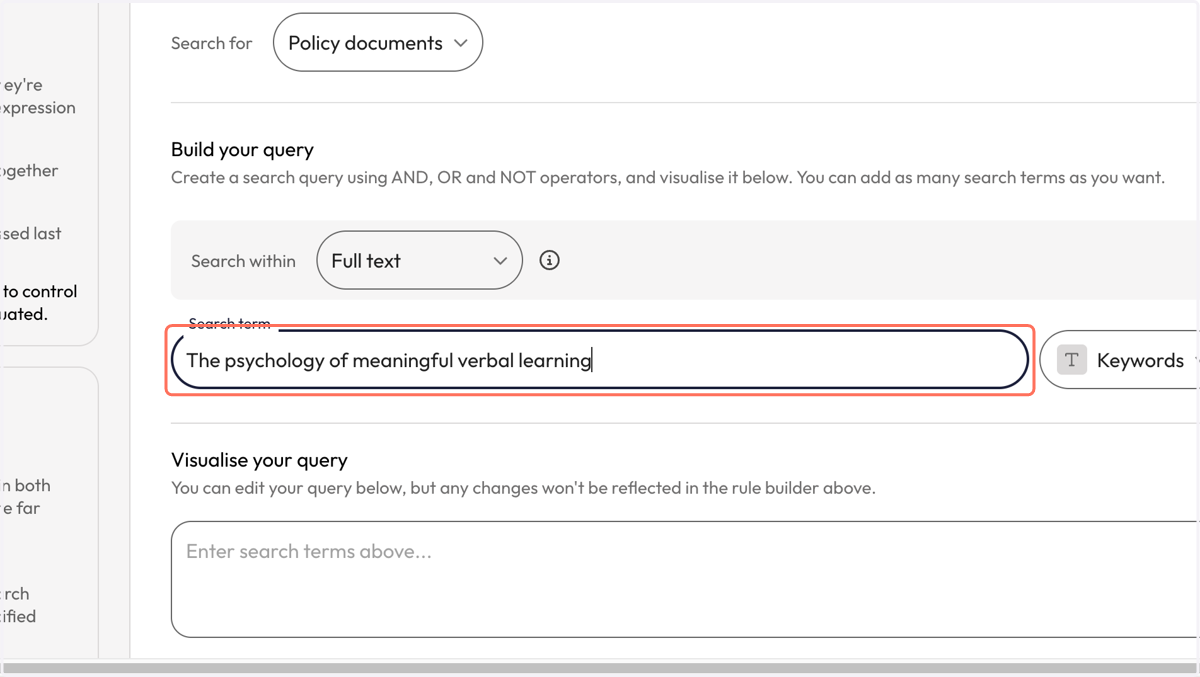
Task: Click the info icon beside Full text
Action: (x=549, y=261)
